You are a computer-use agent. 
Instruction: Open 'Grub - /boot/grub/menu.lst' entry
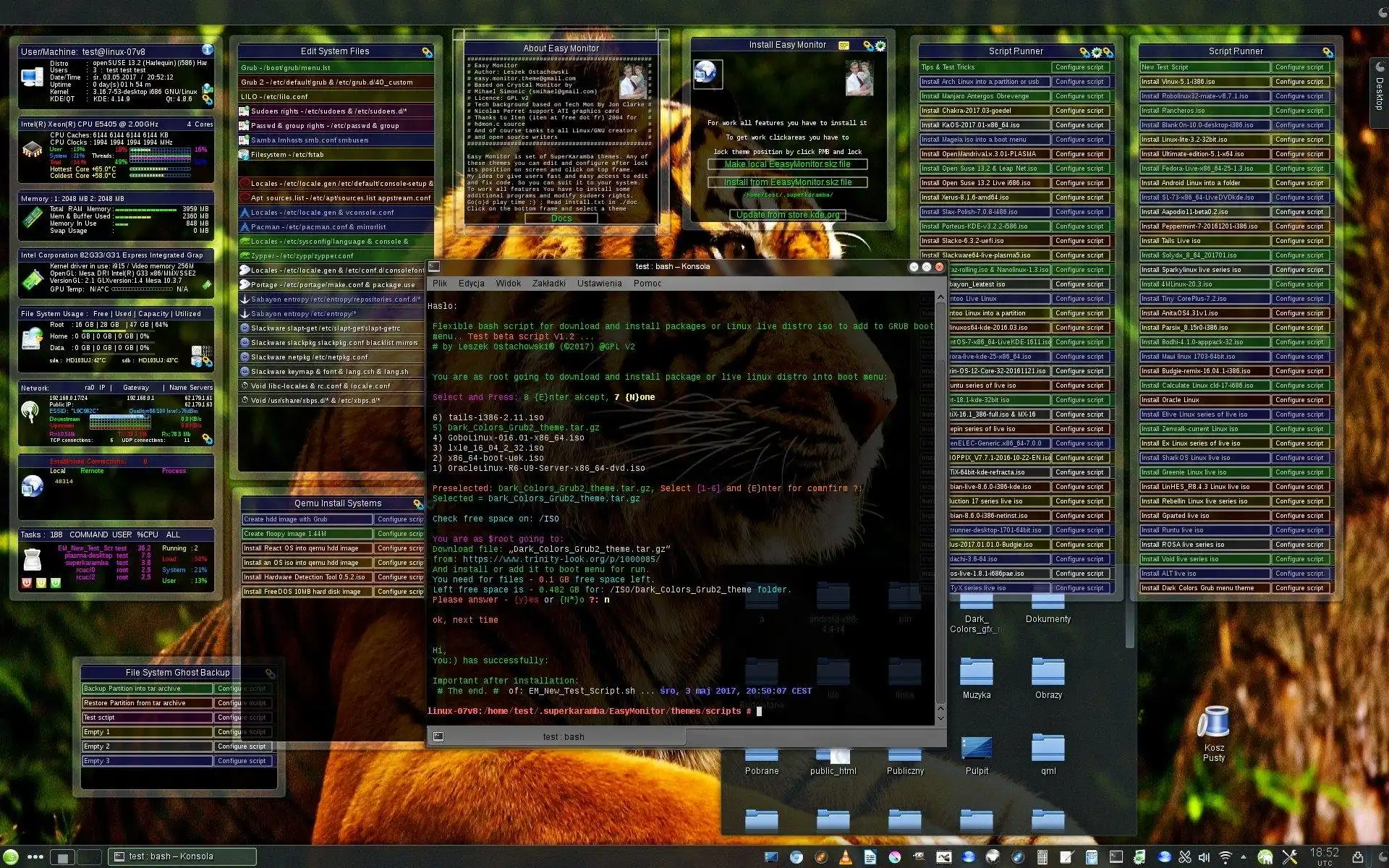coord(336,67)
